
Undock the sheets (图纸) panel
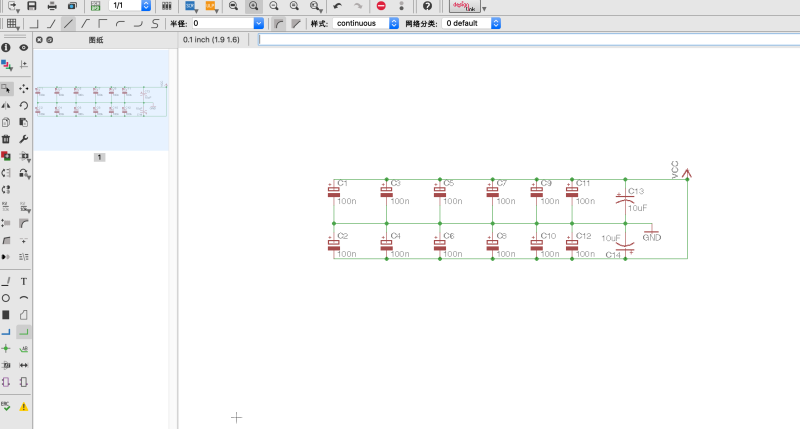tap(49, 40)
